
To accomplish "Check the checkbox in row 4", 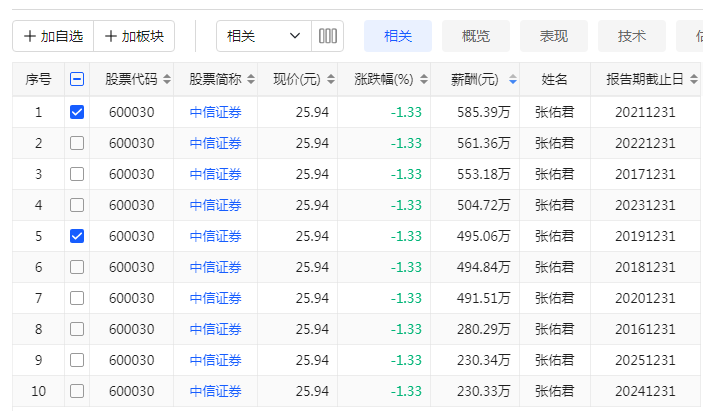I will 77,205.
